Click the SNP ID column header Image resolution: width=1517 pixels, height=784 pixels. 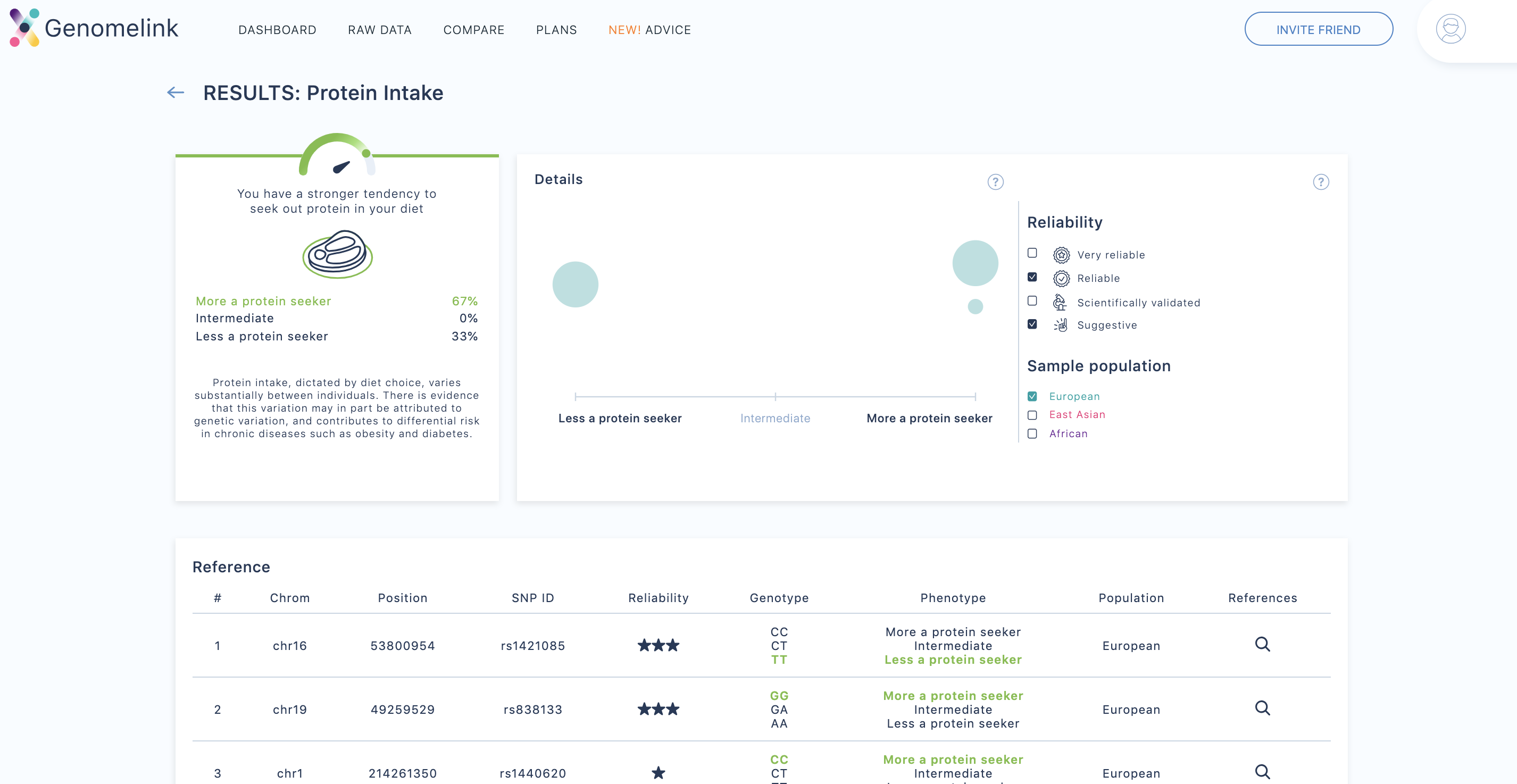532,598
